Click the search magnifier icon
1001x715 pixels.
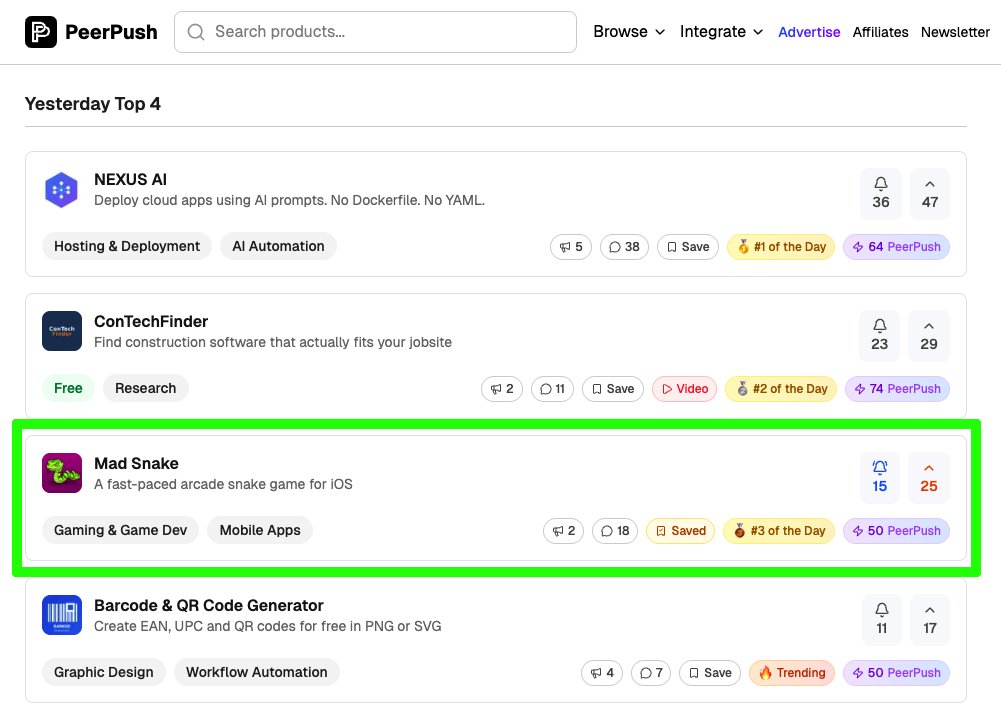click(x=196, y=32)
